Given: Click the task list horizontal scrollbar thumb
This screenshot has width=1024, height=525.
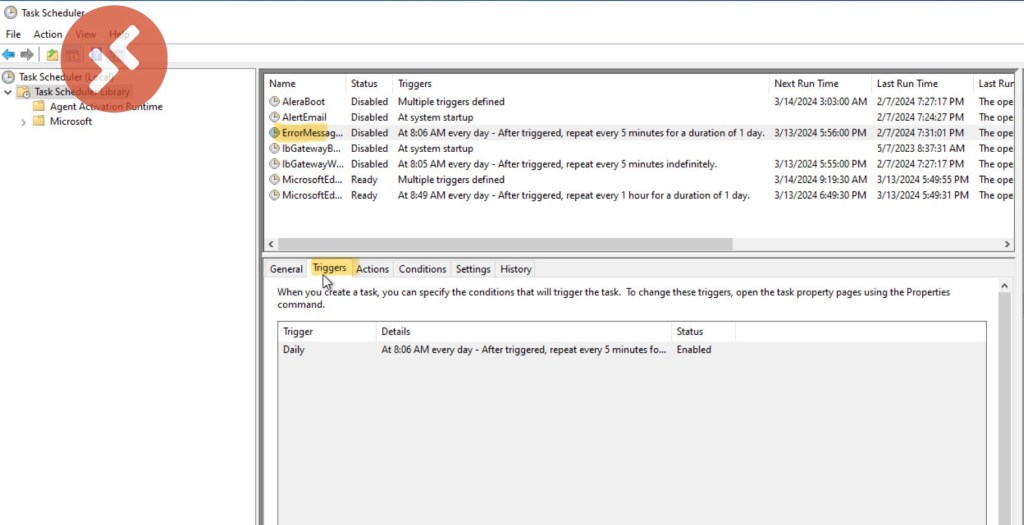Looking at the screenshot, I should click(505, 244).
